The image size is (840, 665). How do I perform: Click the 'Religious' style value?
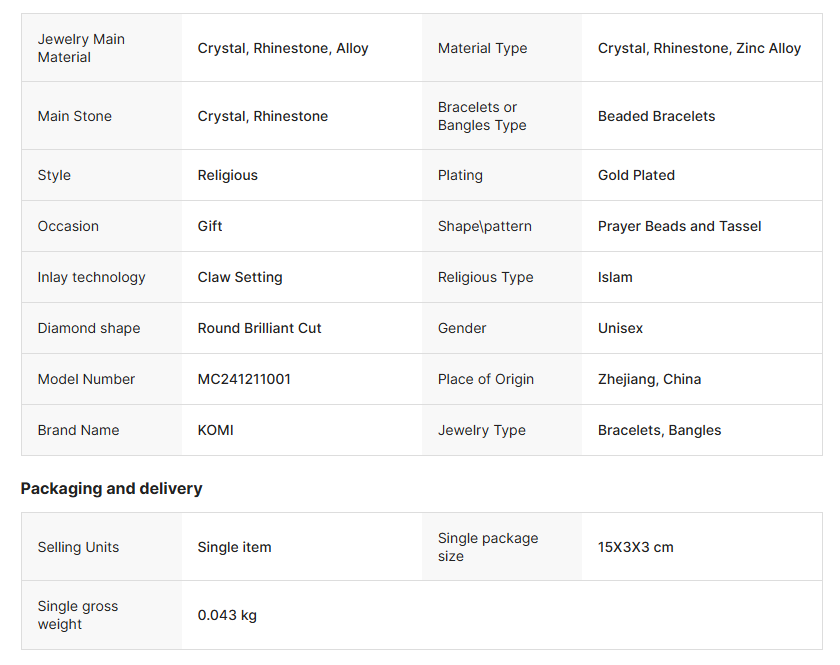[228, 175]
